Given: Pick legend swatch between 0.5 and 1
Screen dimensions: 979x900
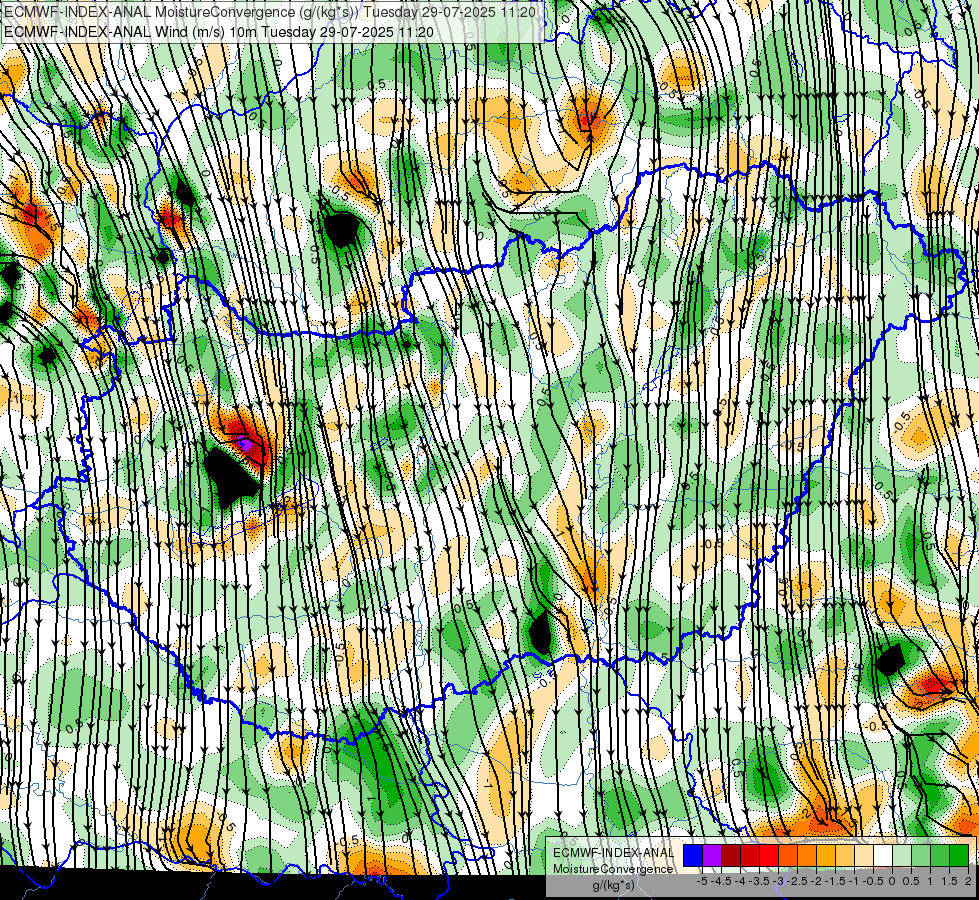Looking at the screenshot, I should click(x=921, y=855).
